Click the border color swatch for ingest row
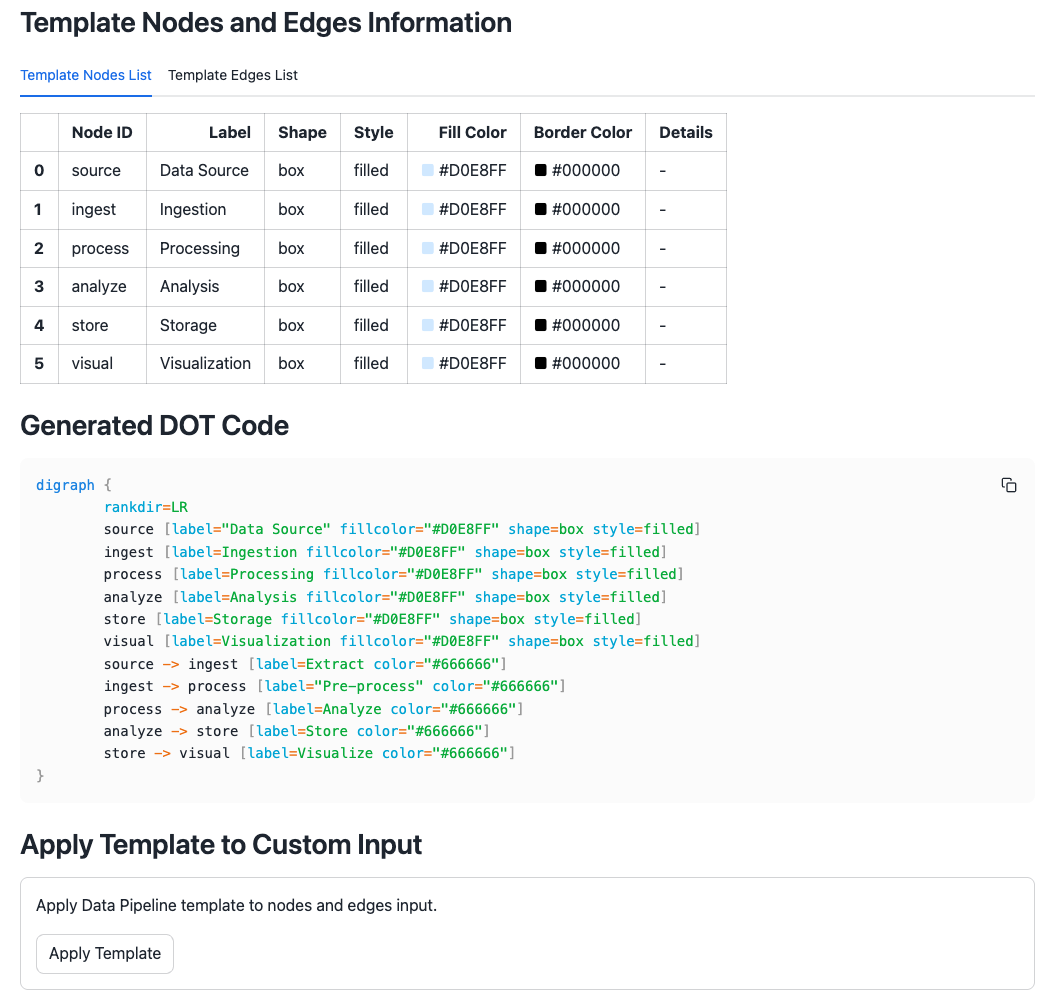Image resolution: width=1052 pixels, height=996 pixels. [x=540, y=209]
